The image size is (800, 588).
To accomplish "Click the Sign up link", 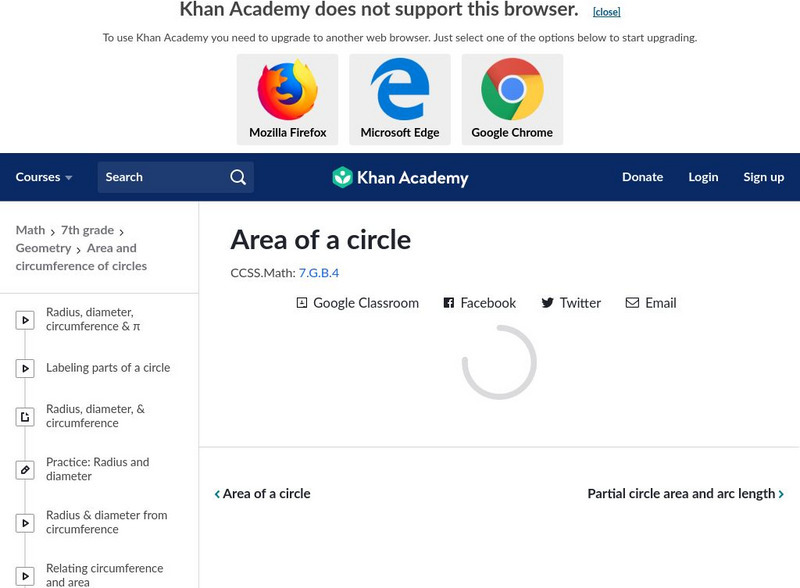I will 763,177.
